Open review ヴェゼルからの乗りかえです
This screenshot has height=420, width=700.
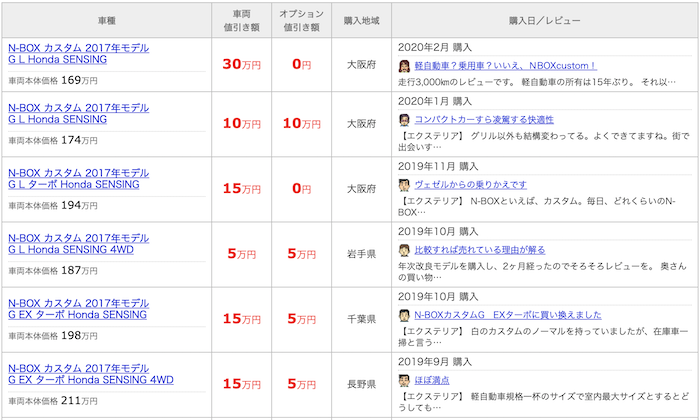[x=471, y=185]
